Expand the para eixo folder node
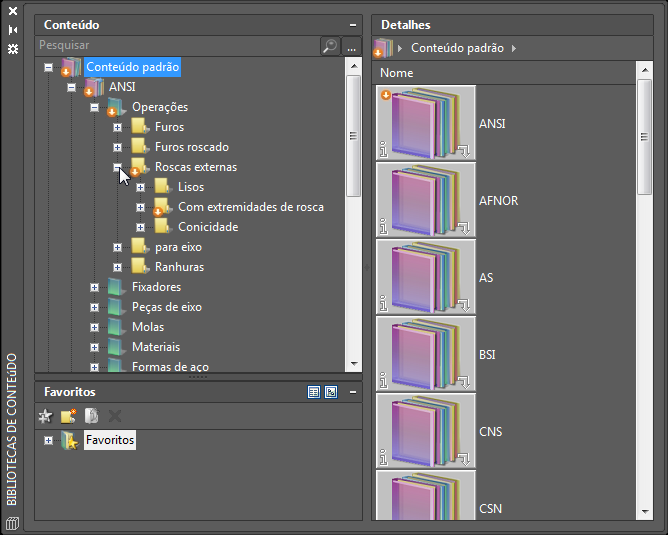Screen dimensions: 668x535 pyautogui.click(x=118, y=247)
